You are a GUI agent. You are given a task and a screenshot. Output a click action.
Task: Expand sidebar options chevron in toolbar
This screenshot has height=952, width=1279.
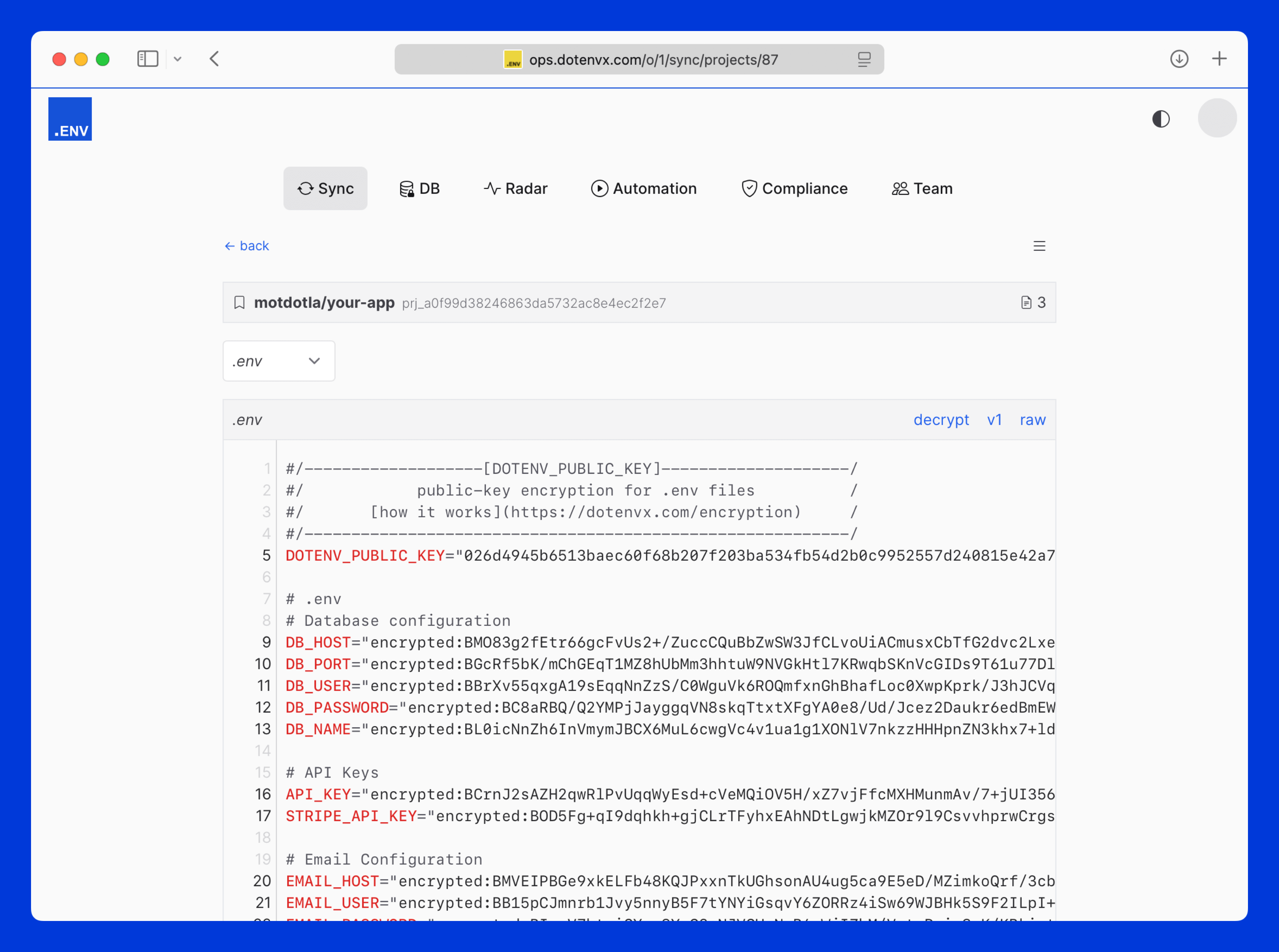point(178,59)
